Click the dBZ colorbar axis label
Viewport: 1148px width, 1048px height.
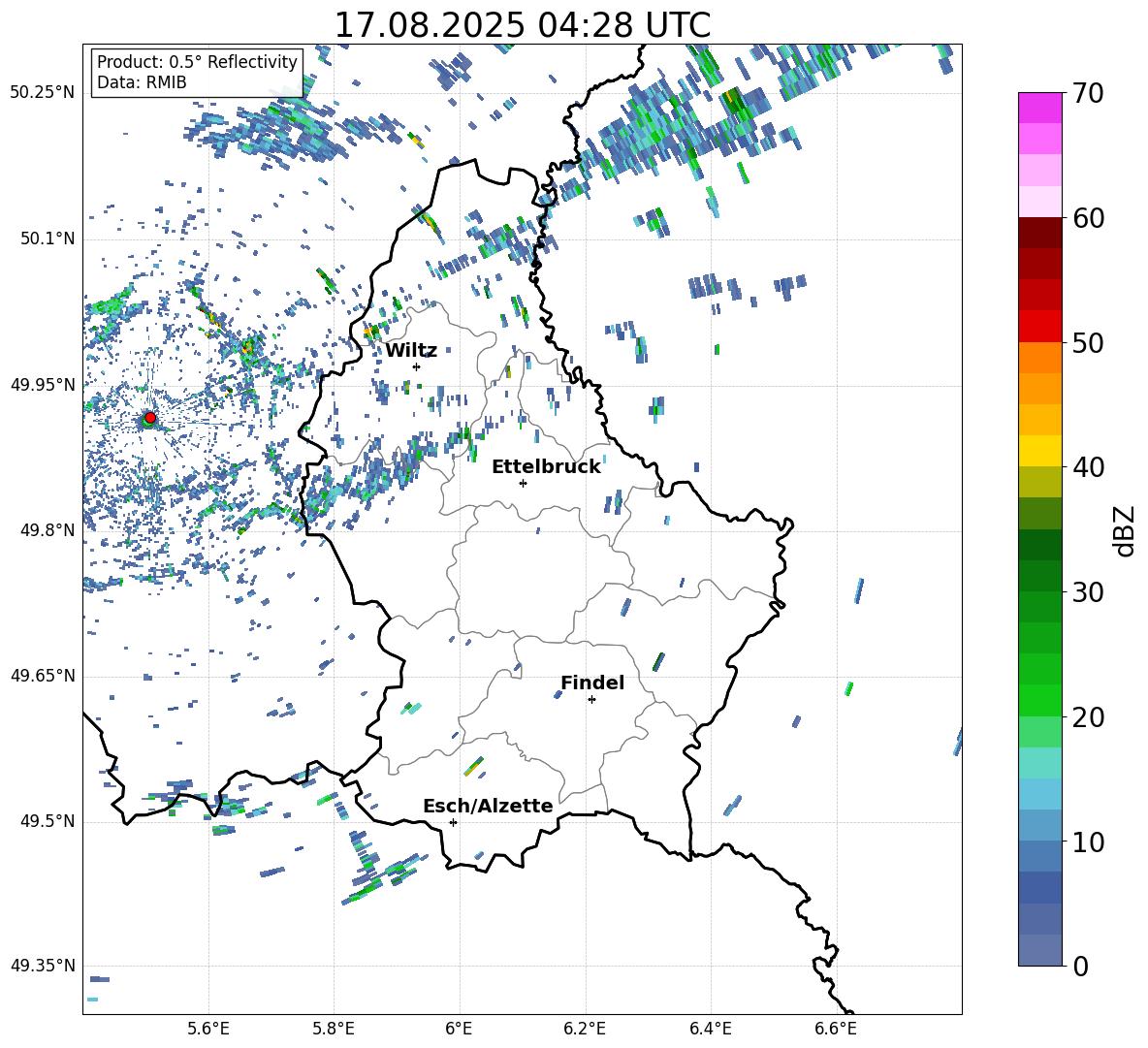pos(1126,530)
